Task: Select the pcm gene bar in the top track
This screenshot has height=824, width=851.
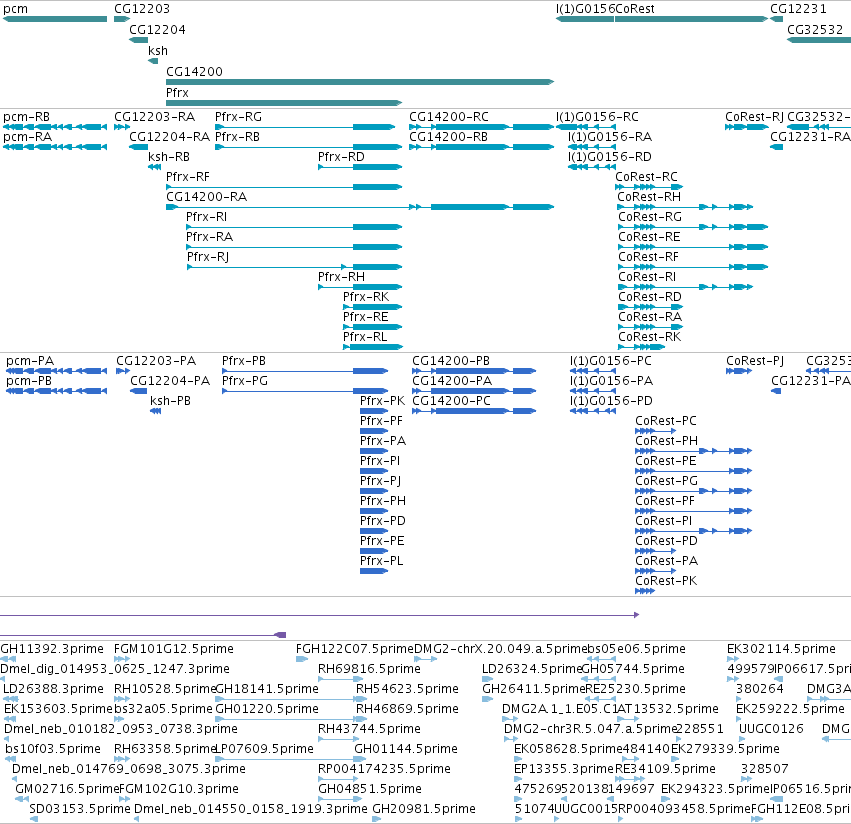Action: coord(55,19)
